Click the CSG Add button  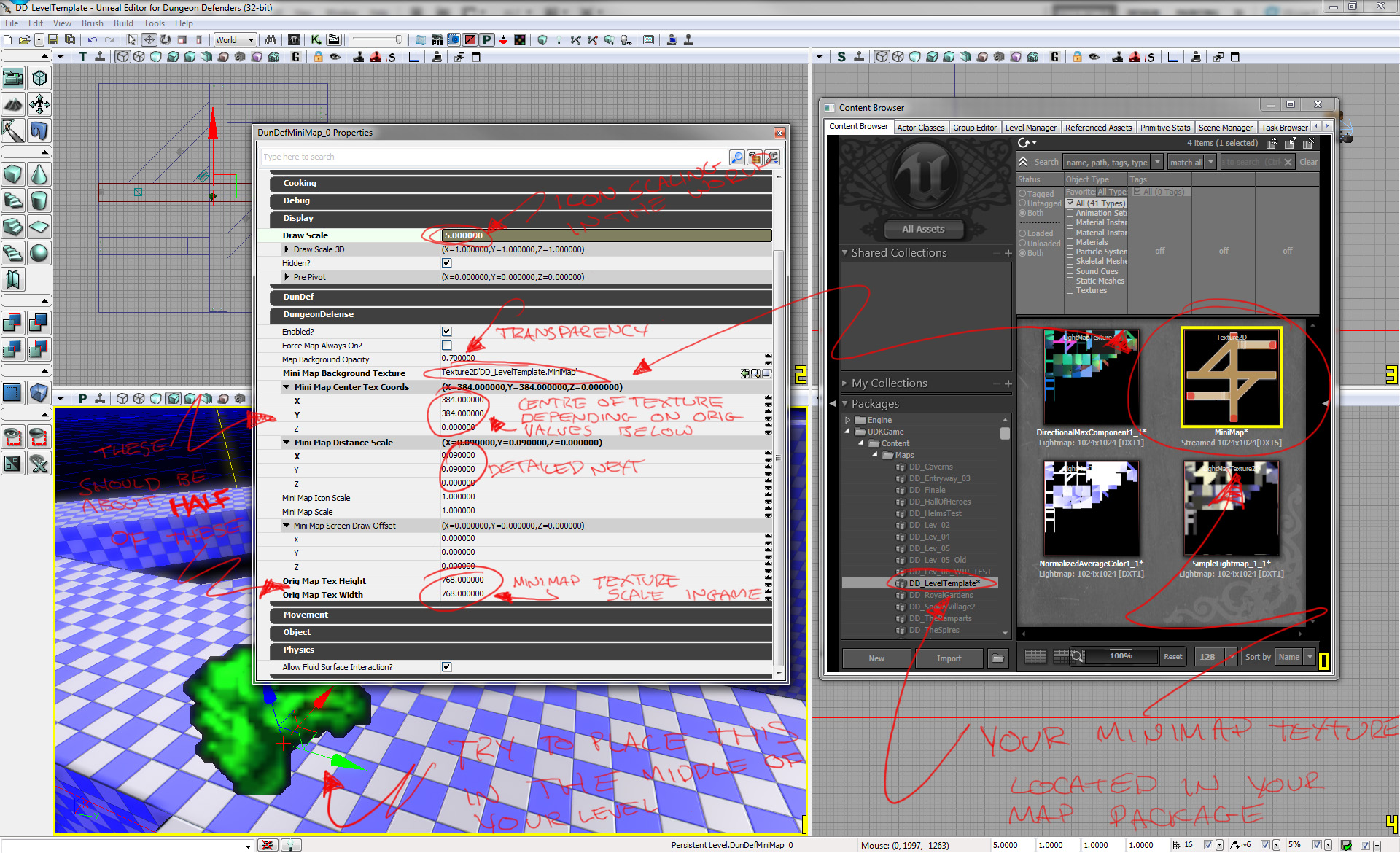point(12,323)
